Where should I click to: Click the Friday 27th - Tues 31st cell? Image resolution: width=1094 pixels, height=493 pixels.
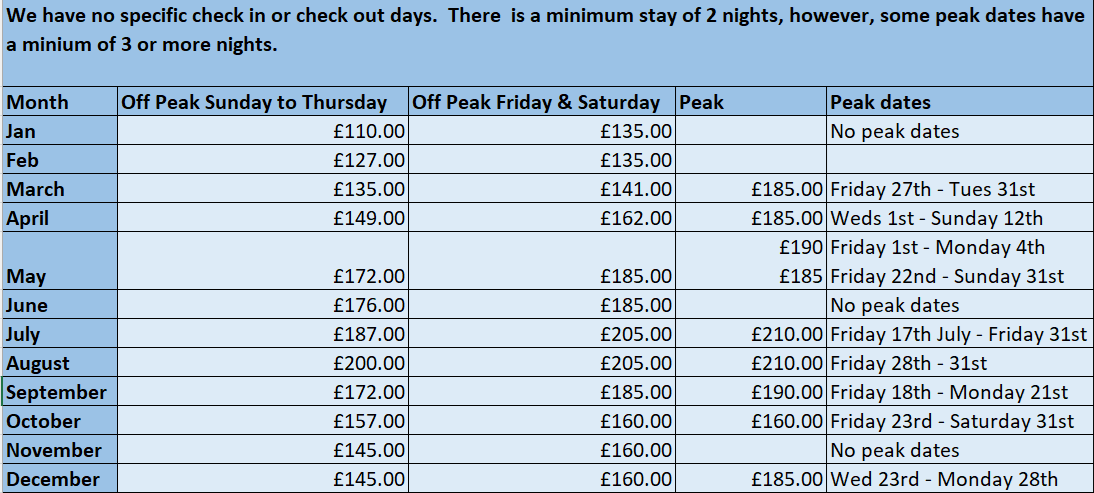(x=958, y=189)
